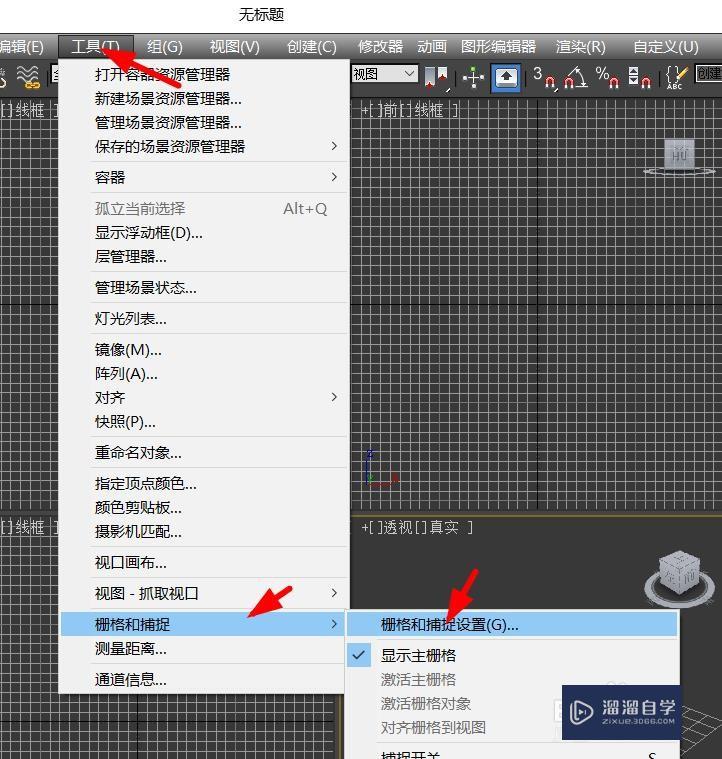Open the reference coordinate system dropdown (视图)
Image resolution: width=722 pixels, height=759 pixels.
(x=385, y=74)
